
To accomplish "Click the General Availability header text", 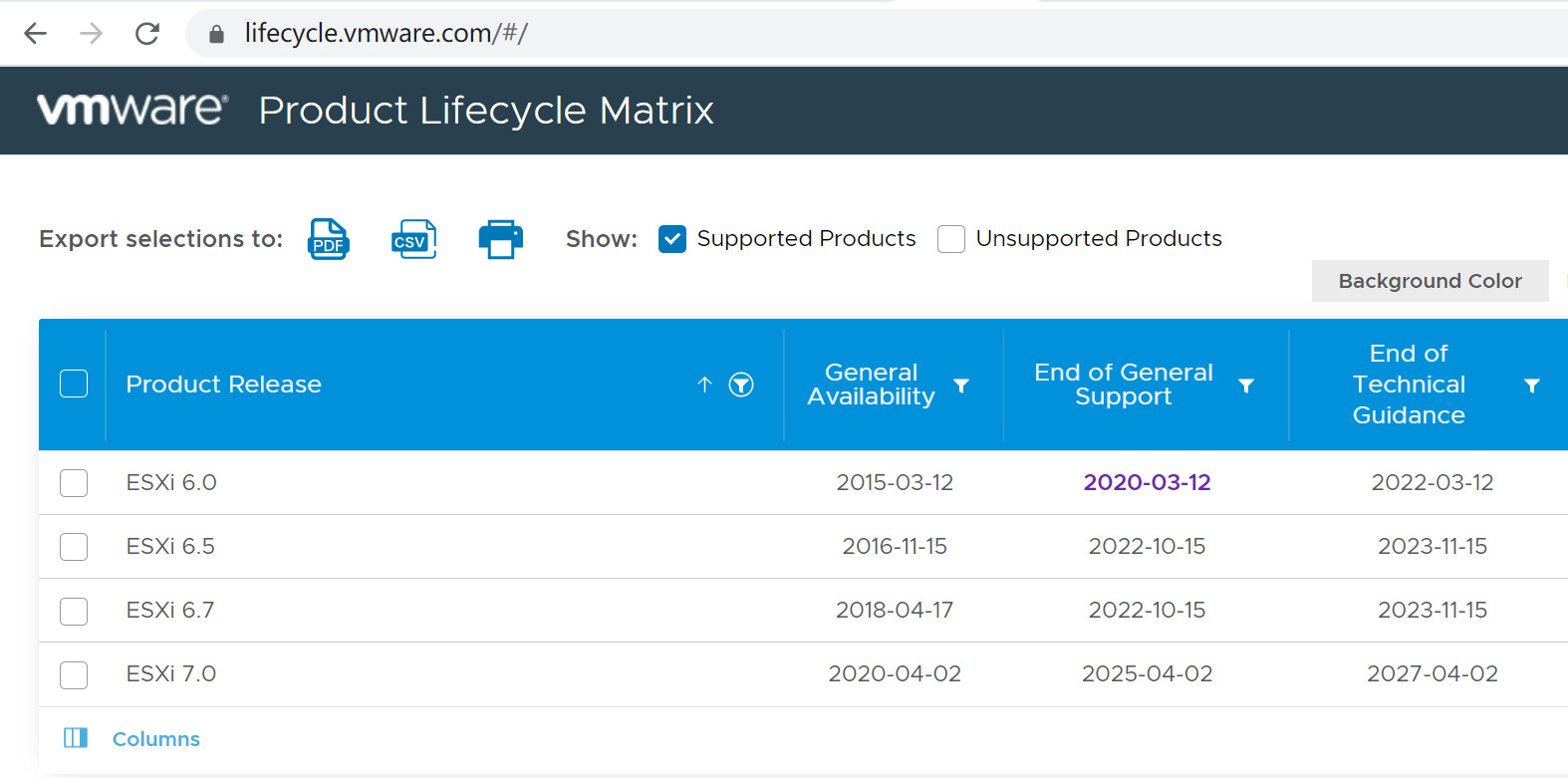I will [872, 385].
